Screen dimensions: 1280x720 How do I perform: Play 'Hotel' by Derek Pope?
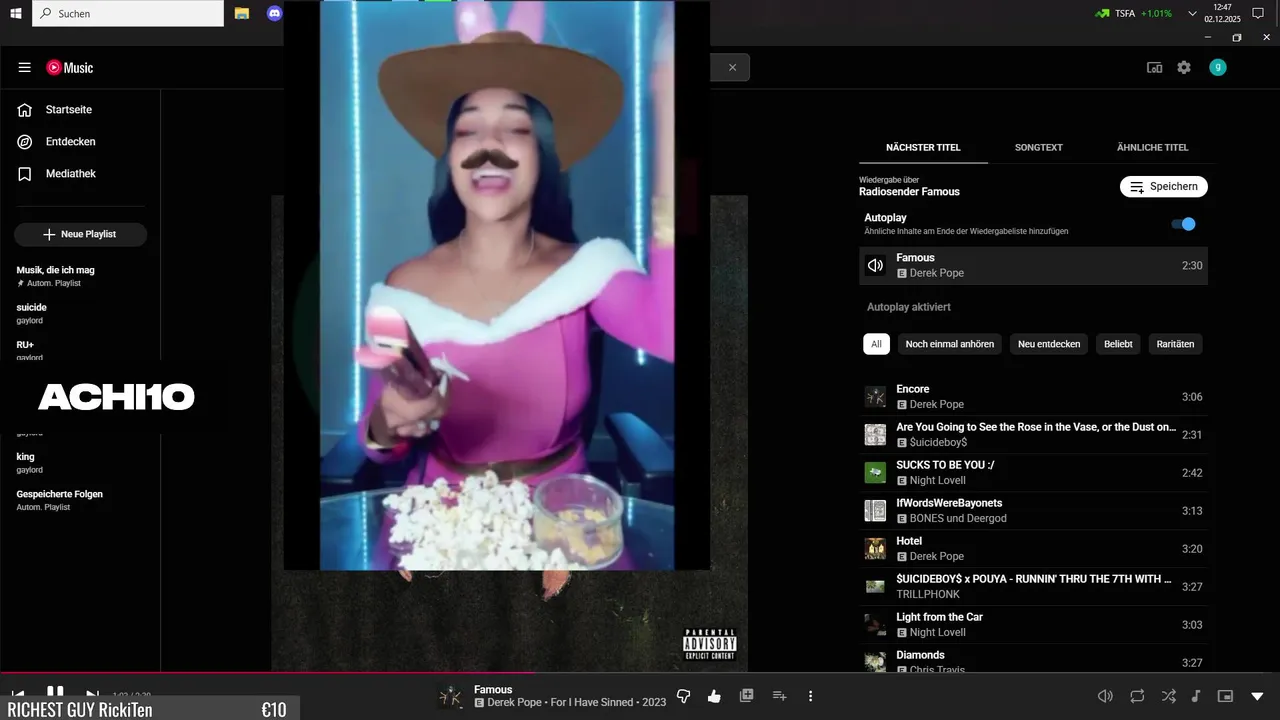click(x=1033, y=549)
